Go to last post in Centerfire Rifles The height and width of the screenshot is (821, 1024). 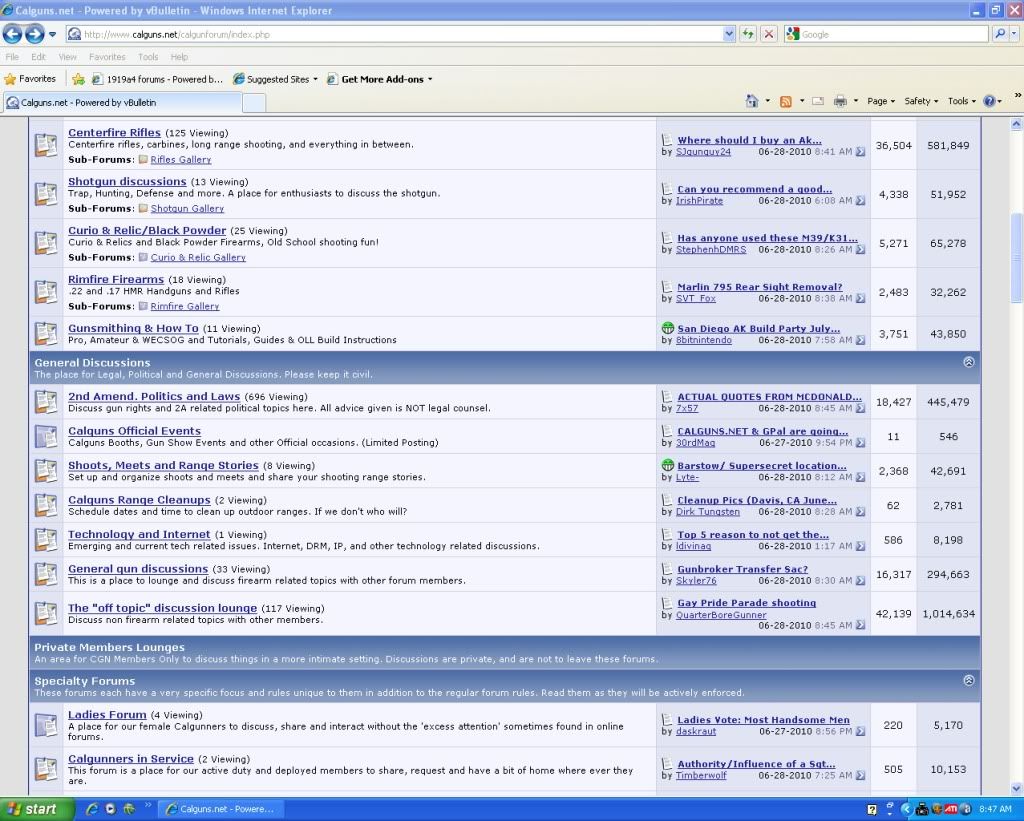point(860,152)
